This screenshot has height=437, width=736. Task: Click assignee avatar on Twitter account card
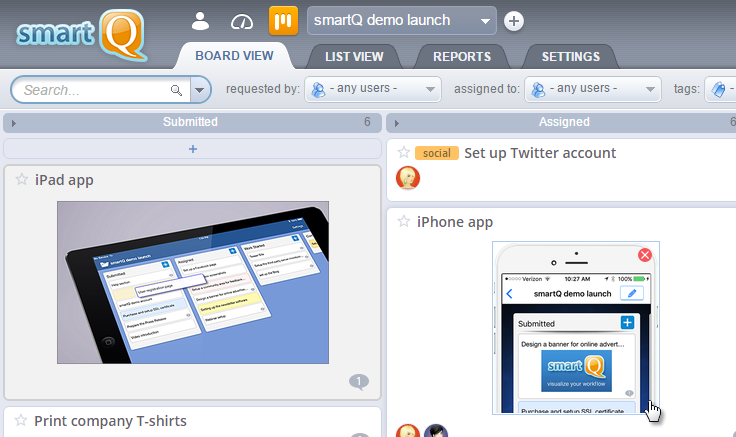click(x=408, y=178)
